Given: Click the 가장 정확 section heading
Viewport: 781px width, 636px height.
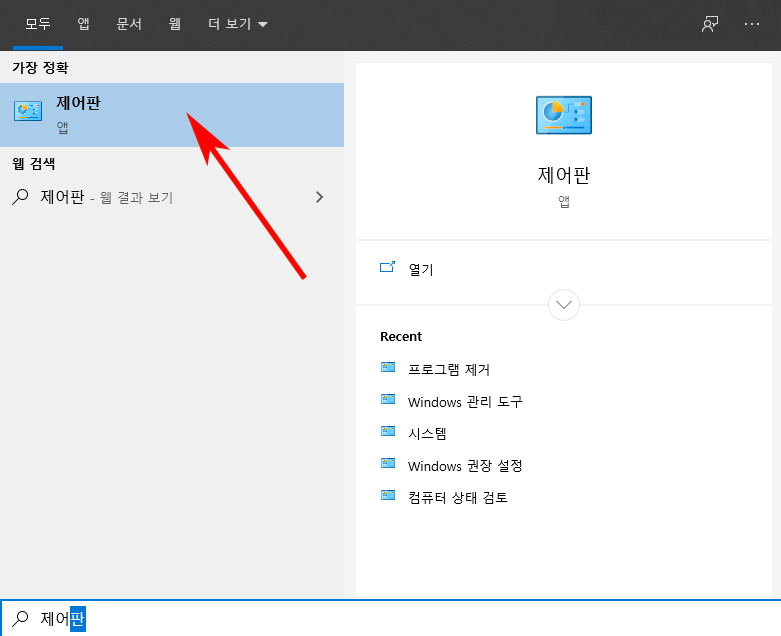Looking at the screenshot, I should pos(40,68).
